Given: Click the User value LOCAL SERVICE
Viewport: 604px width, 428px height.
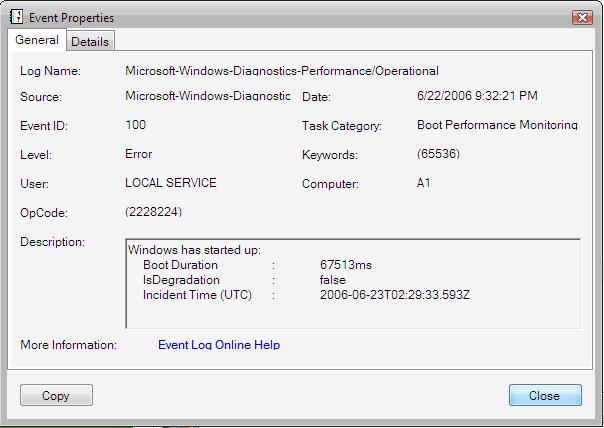Looking at the screenshot, I should 170,183.
